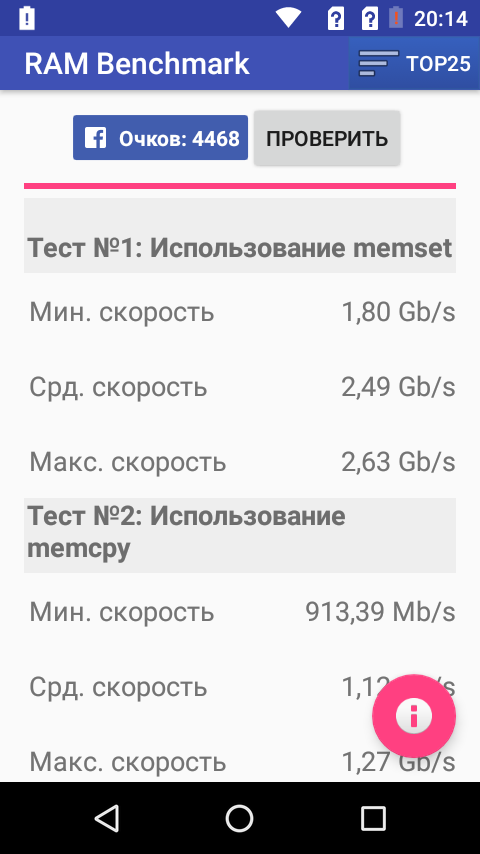Image resolution: width=480 pixels, height=854 pixels.
Task: Click the pink progress bar line
Action: point(240,186)
